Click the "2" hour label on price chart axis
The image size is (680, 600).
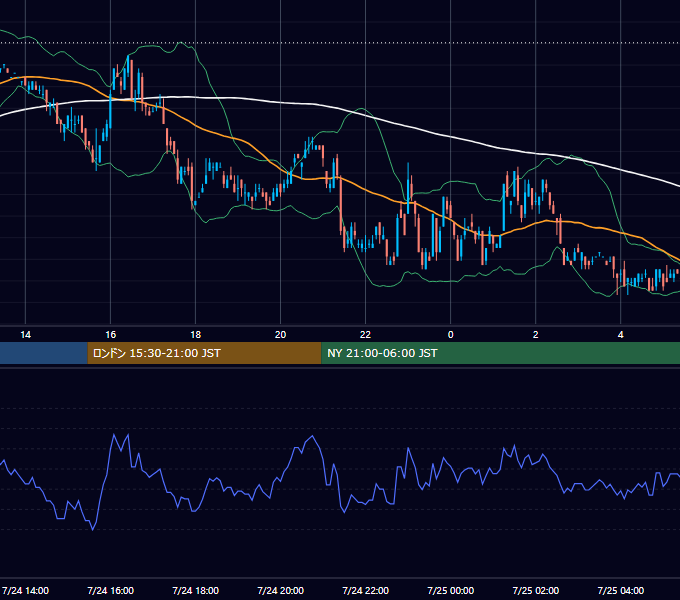(536, 335)
